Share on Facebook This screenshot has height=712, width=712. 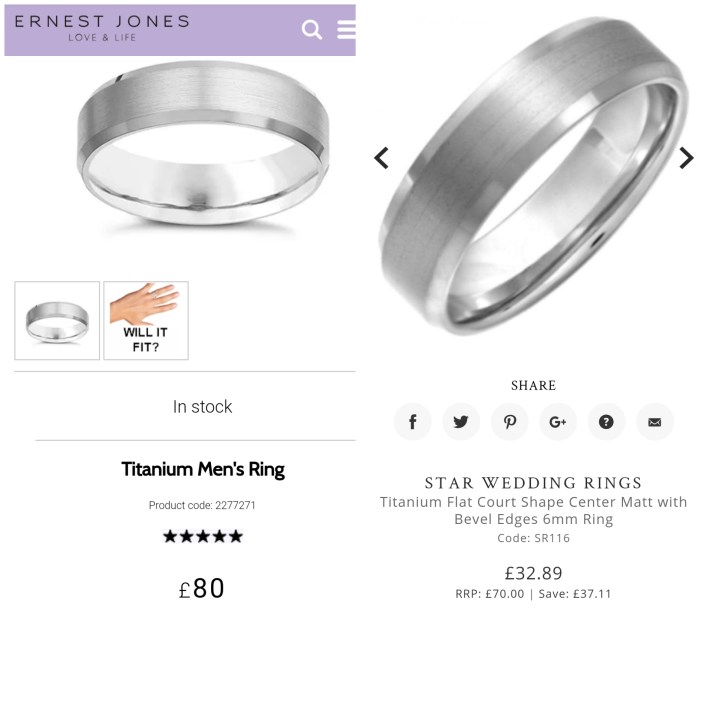[412, 422]
